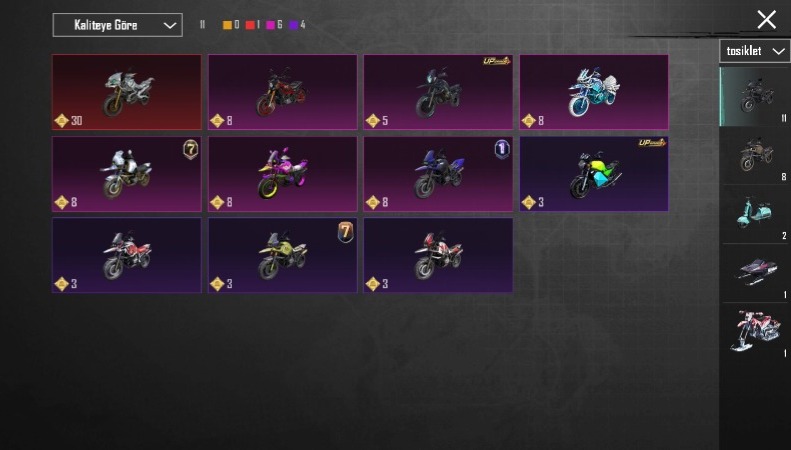Filter by orange quality swatch
This screenshot has width=791, height=450.
pyautogui.click(x=228, y=25)
